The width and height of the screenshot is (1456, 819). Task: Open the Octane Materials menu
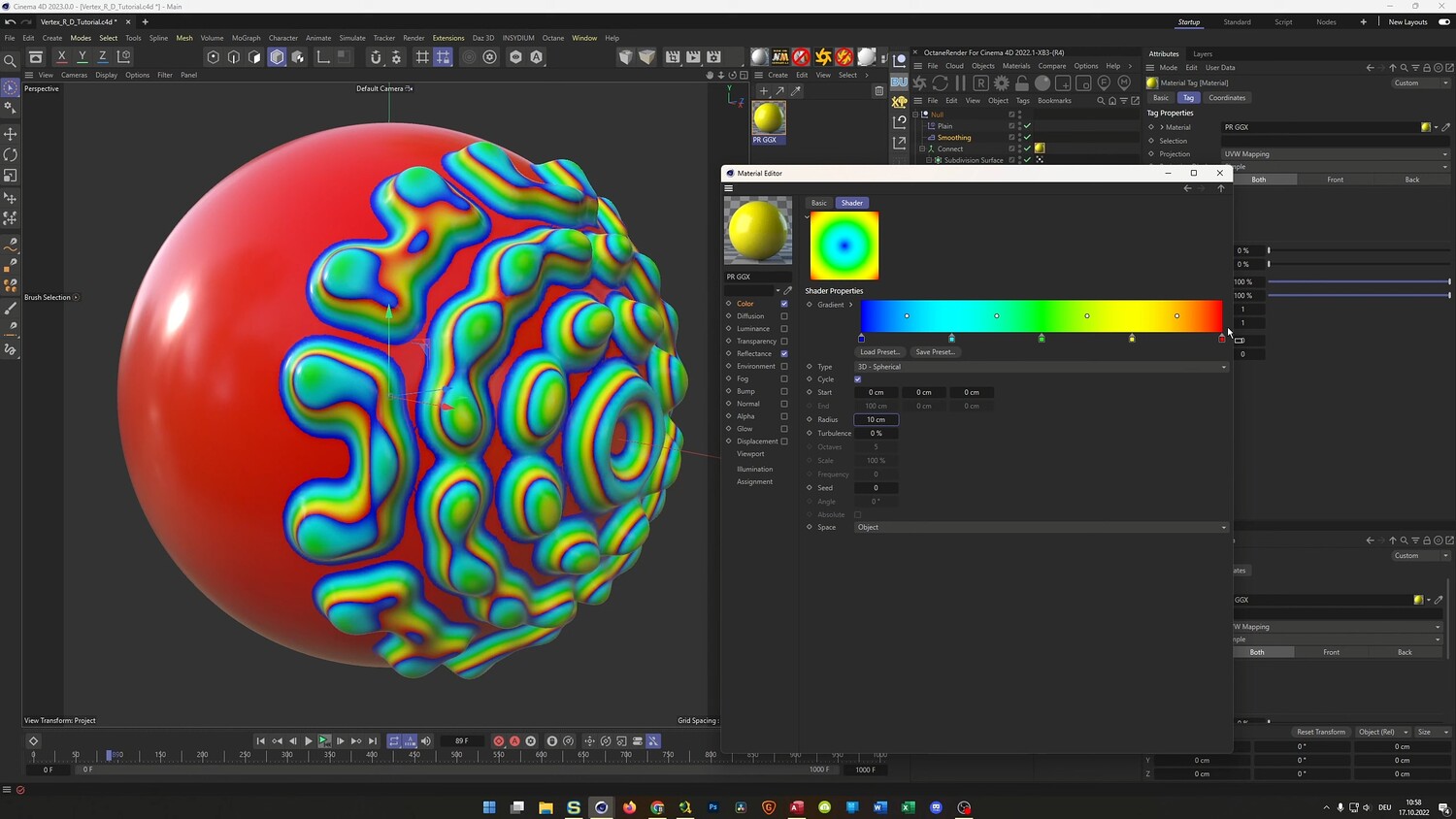point(1016,66)
